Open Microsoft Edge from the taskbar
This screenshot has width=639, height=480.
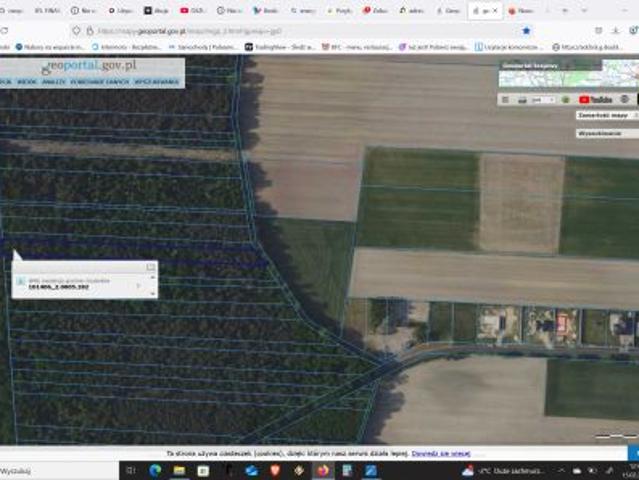[155, 470]
